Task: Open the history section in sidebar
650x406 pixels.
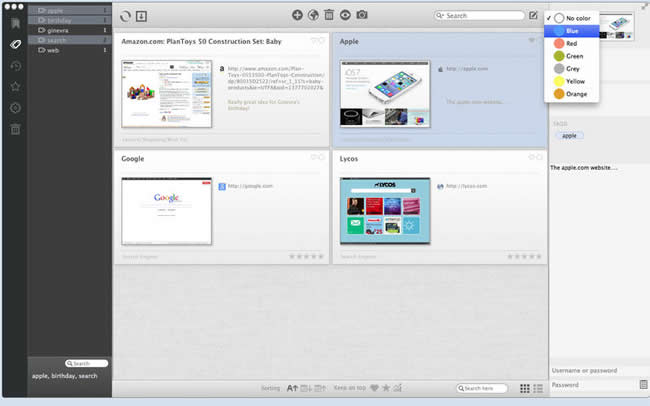Action: (x=15, y=66)
